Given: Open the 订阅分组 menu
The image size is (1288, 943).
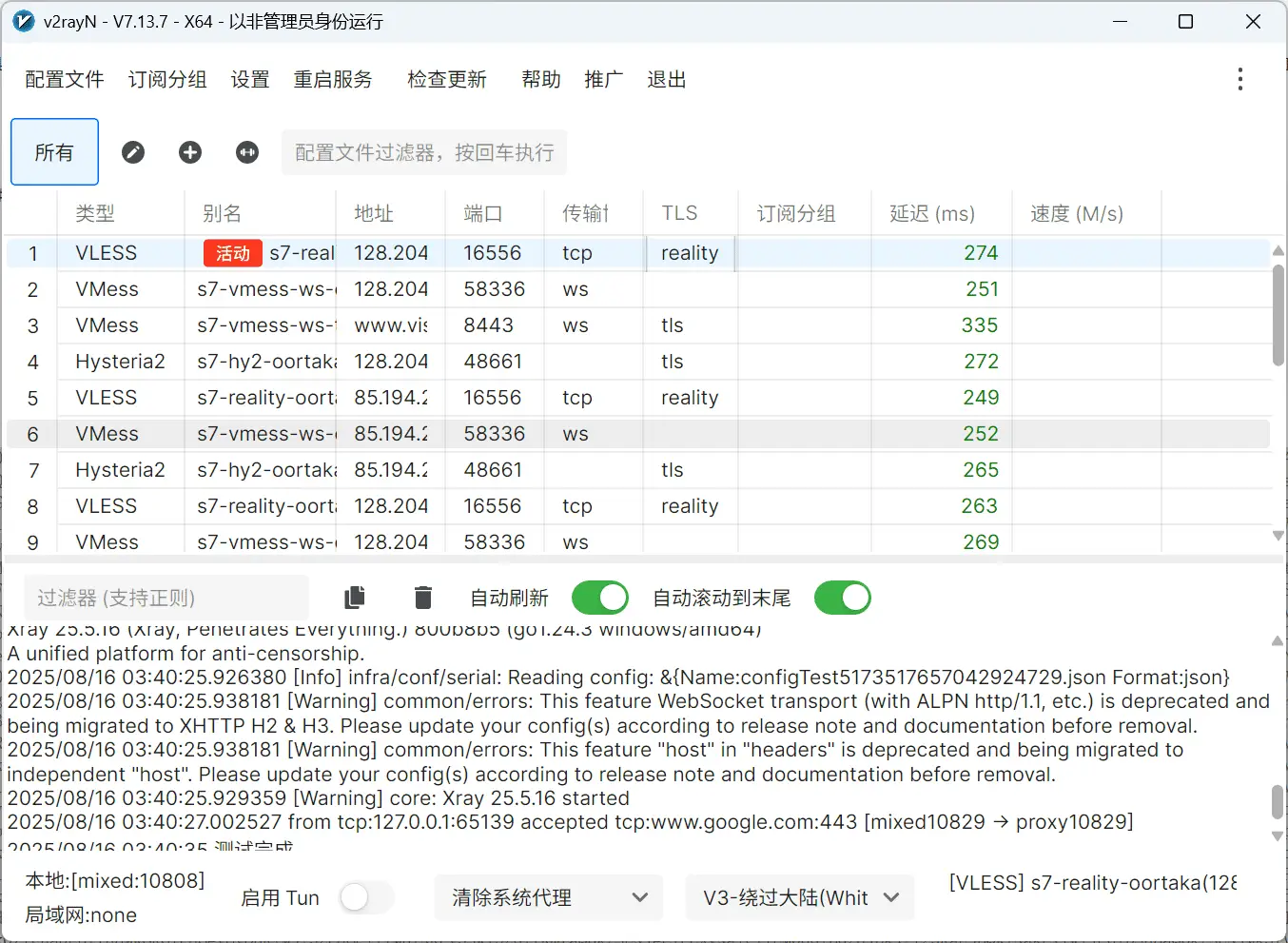Looking at the screenshot, I should (x=167, y=79).
